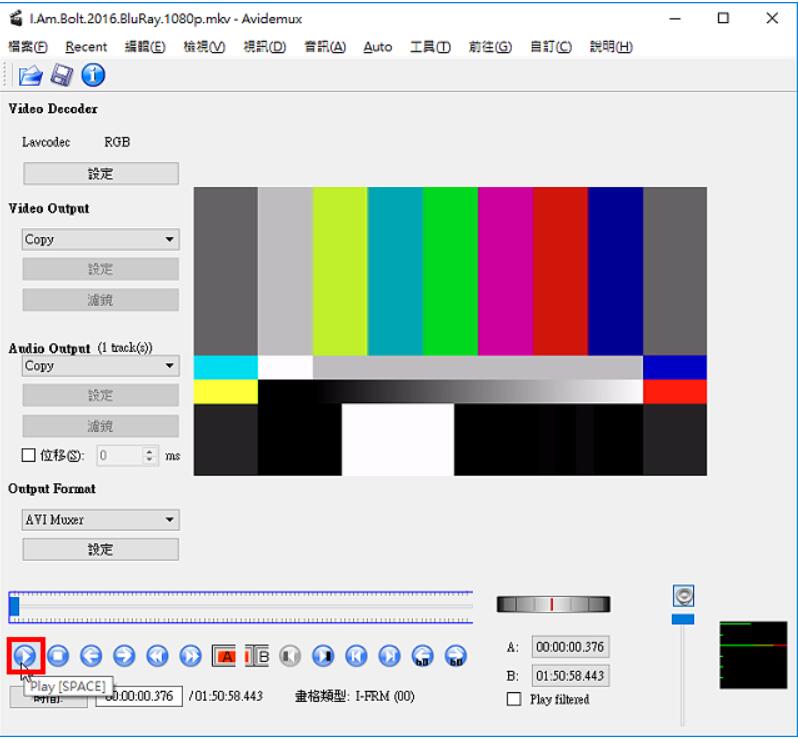
Task: Click the audio level meter display
Action: pos(753,655)
